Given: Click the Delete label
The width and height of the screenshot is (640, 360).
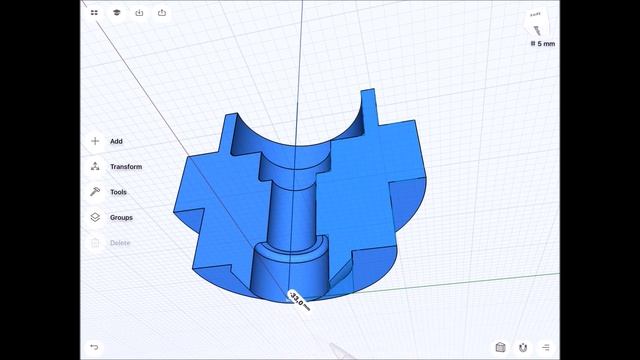Looking at the screenshot, I should (120, 243).
